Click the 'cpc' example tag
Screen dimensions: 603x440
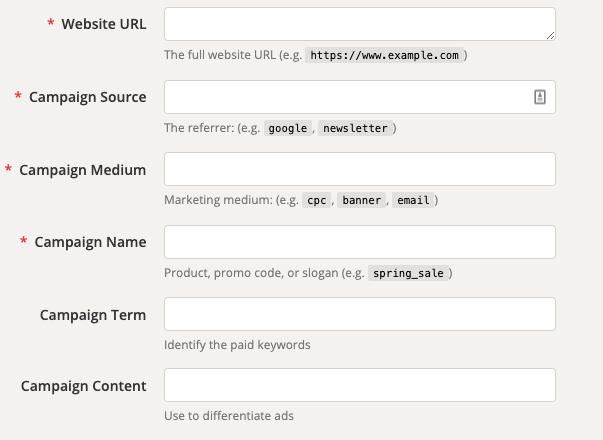317,200
